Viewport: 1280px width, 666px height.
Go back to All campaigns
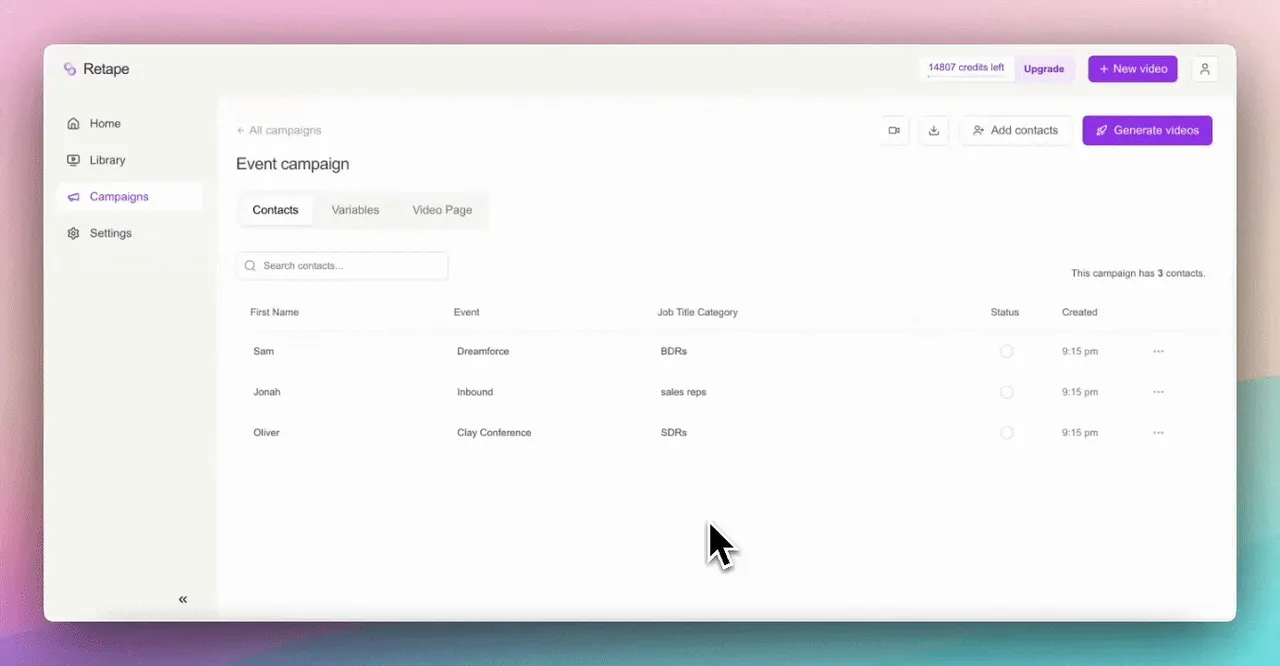pos(279,130)
